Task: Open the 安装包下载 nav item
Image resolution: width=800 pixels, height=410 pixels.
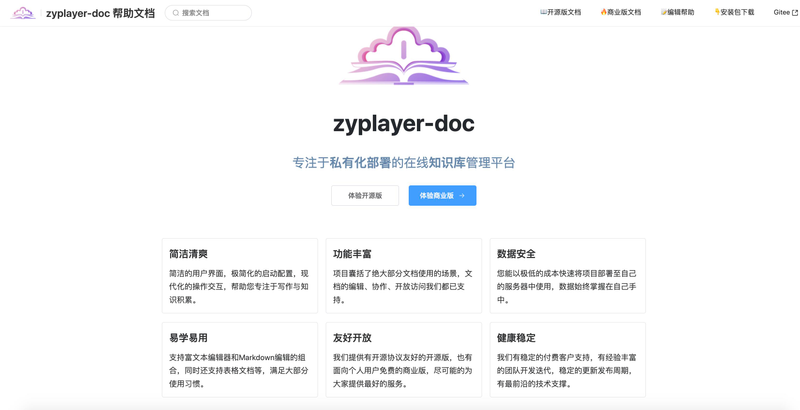Action: click(734, 12)
